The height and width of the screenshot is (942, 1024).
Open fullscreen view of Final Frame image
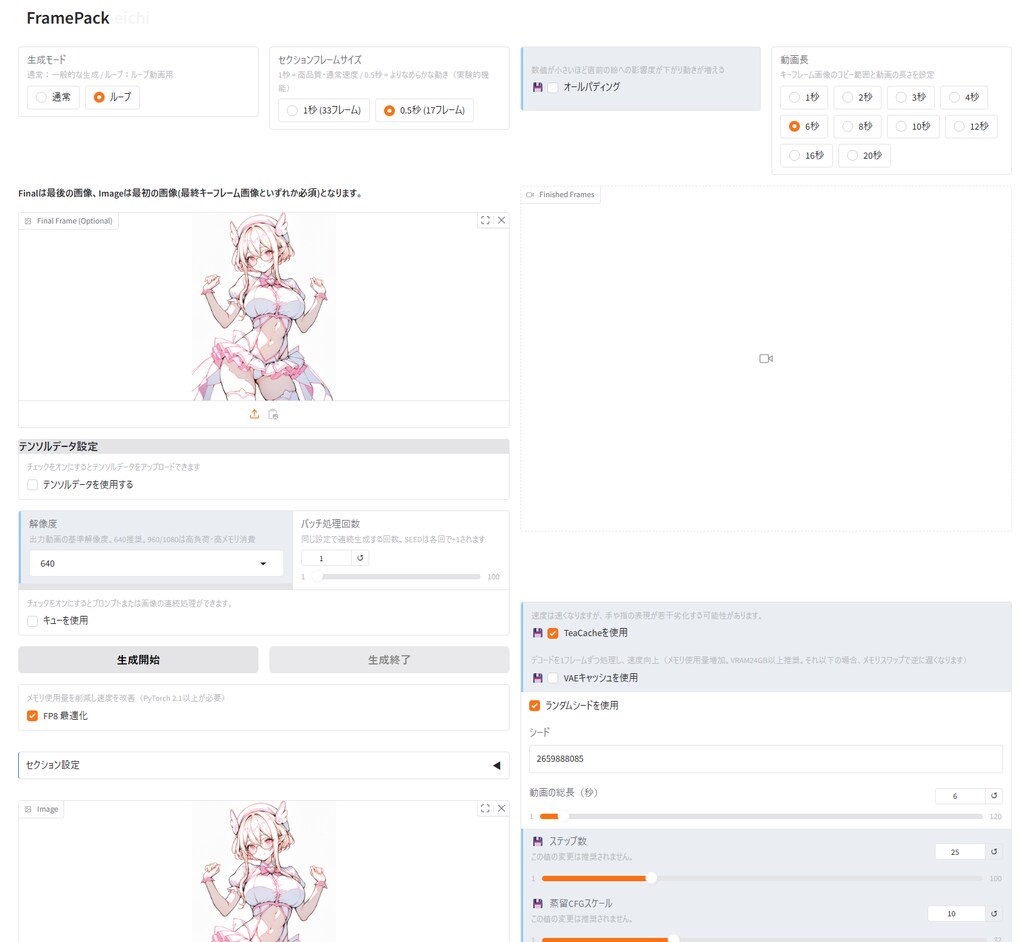(x=485, y=221)
